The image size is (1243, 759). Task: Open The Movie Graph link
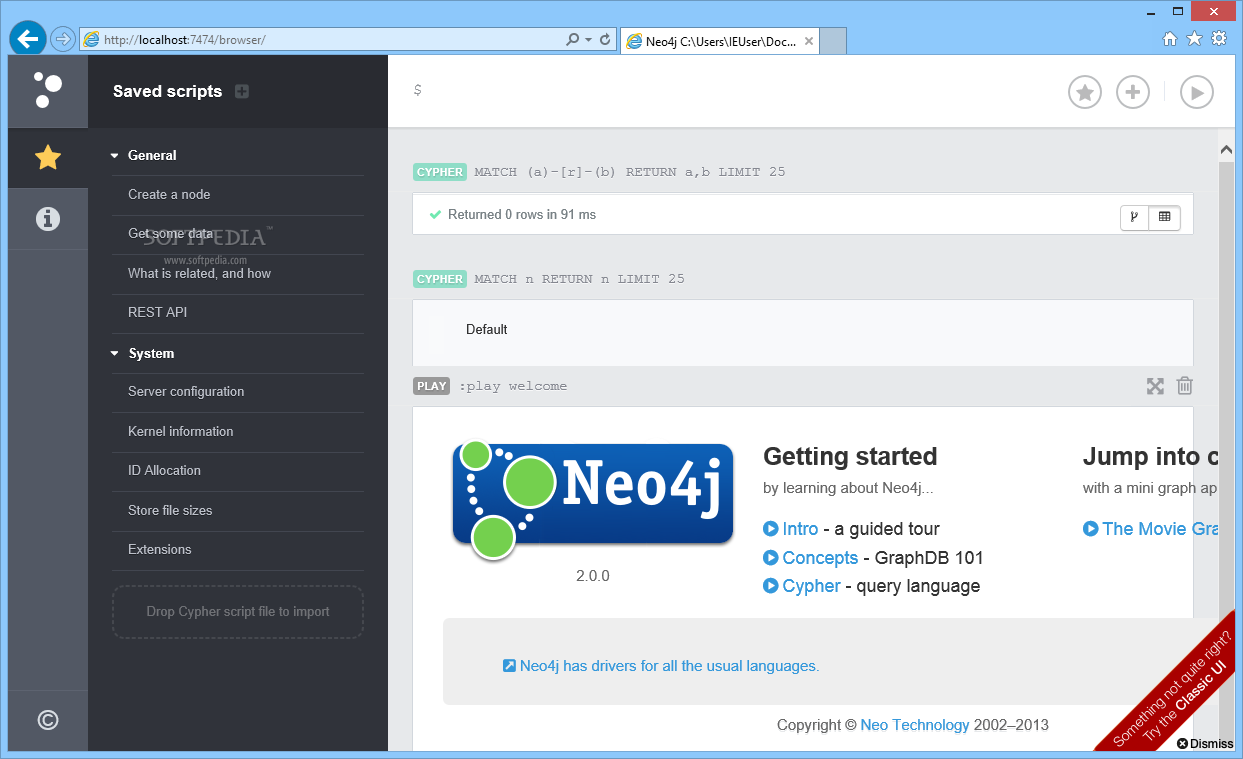[1150, 529]
